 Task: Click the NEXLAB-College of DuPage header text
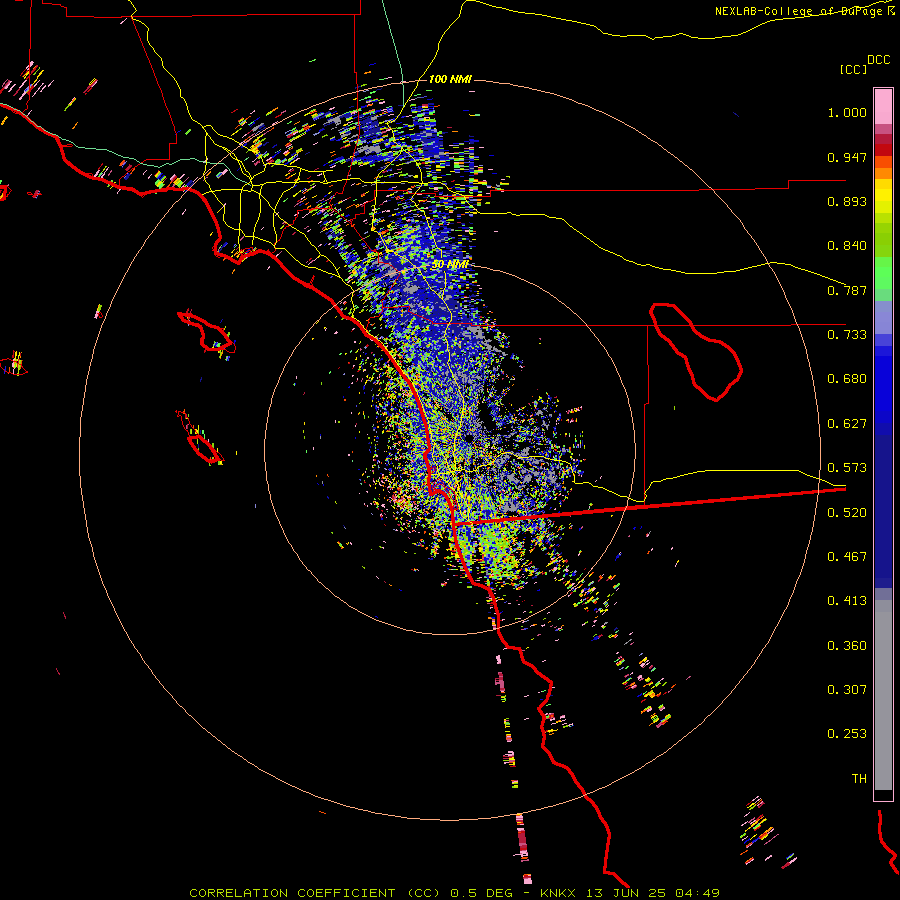point(801,11)
